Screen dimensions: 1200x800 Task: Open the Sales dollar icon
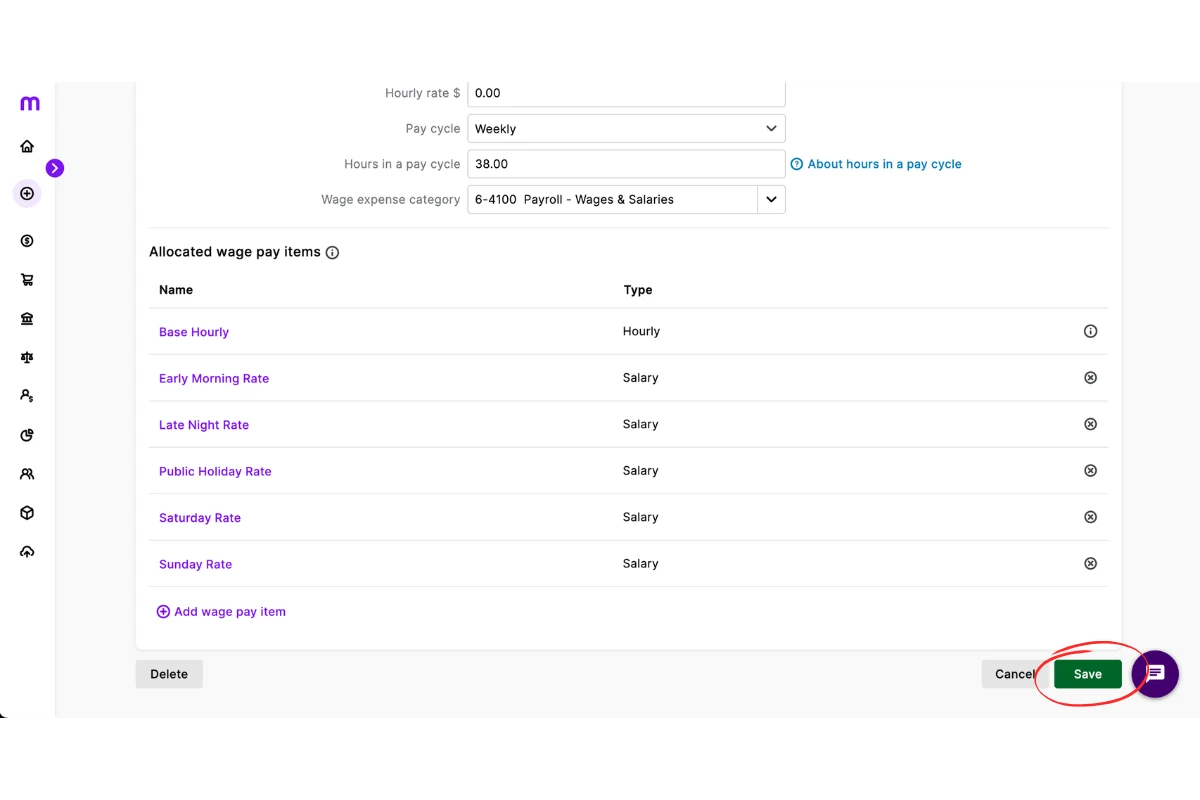click(27, 241)
